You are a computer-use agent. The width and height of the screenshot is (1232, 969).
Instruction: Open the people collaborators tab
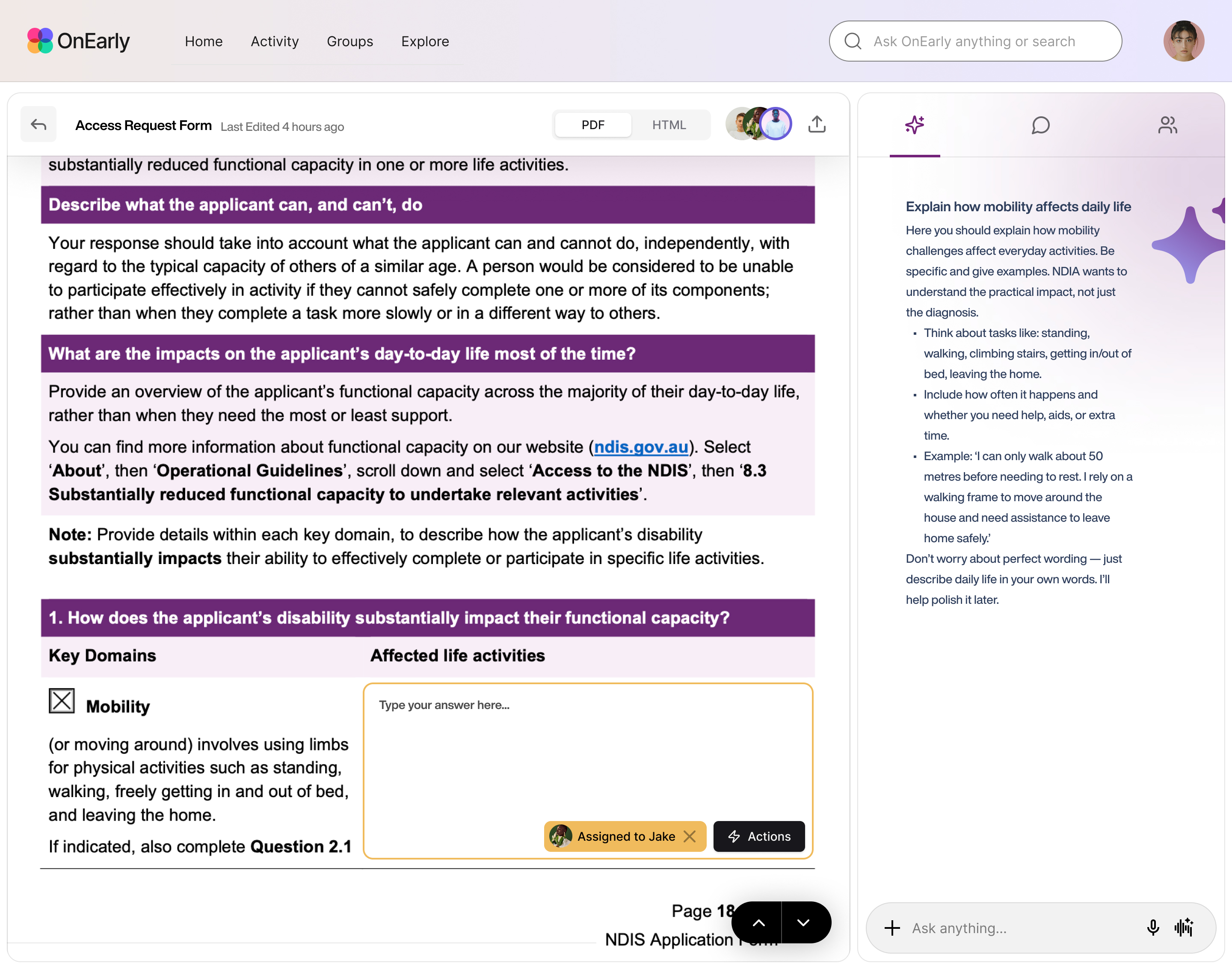(x=1167, y=125)
